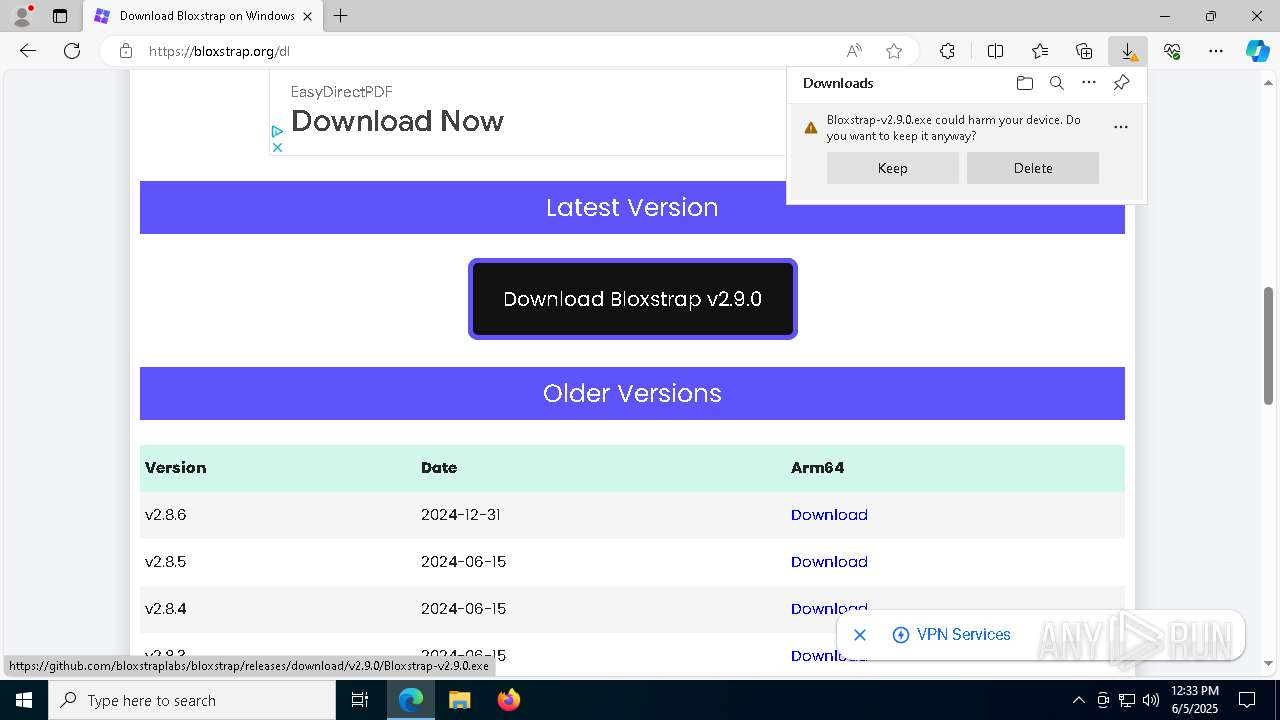Launch Firefox from the taskbar

click(x=509, y=700)
